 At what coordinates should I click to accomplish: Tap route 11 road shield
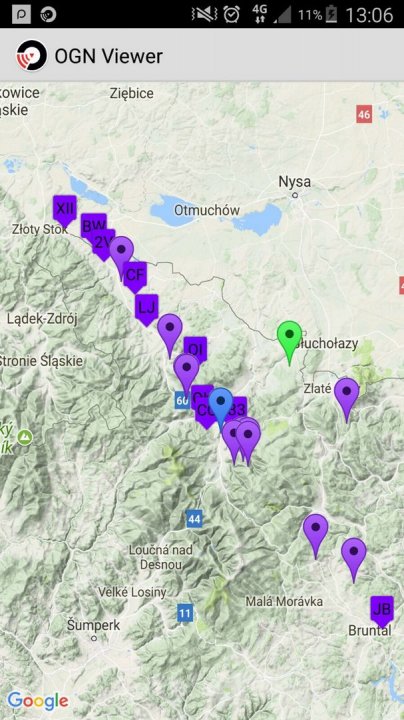click(185, 613)
